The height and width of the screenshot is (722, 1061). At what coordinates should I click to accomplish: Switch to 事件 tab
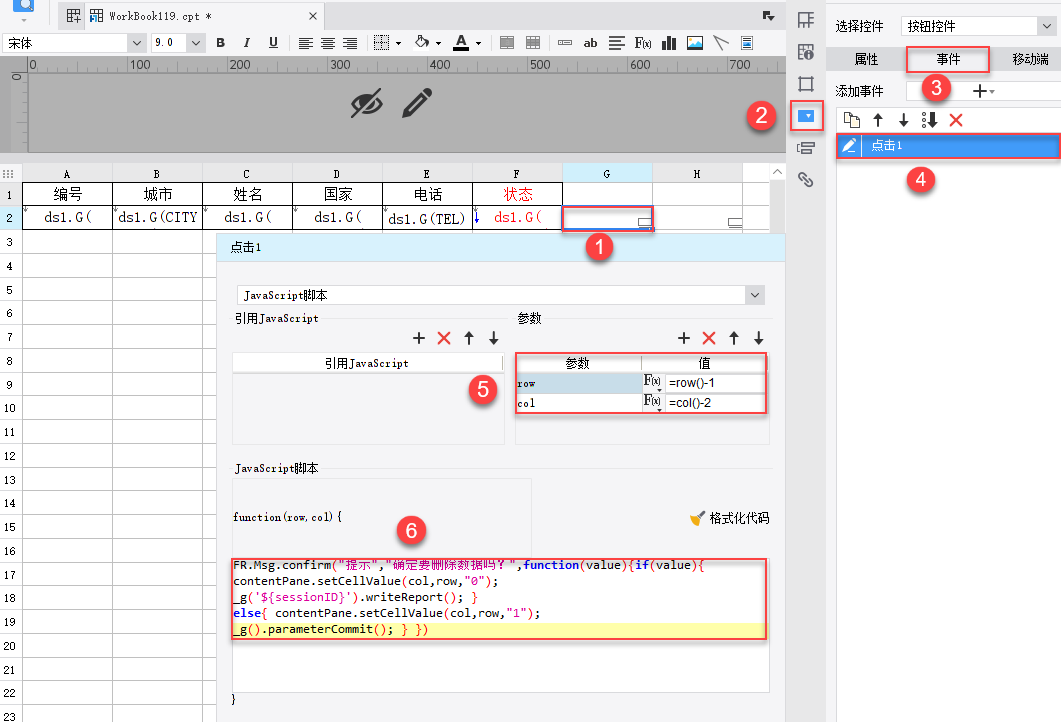(x=948, y=60)
